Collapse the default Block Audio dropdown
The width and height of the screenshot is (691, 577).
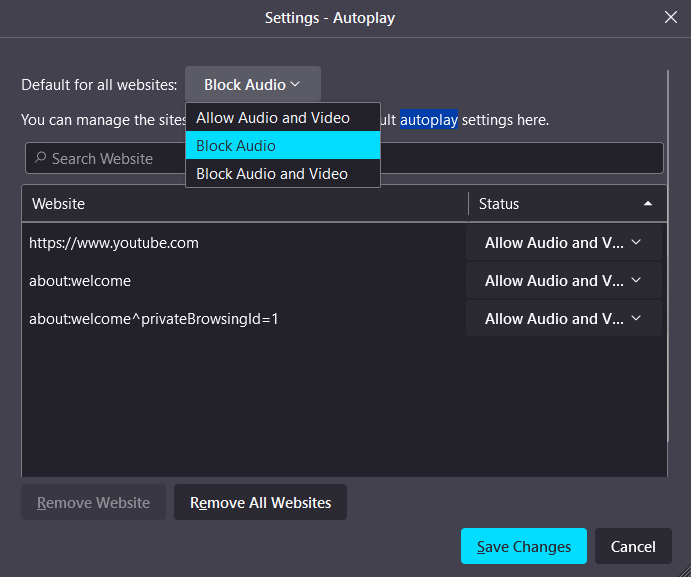tap(252, 85)
